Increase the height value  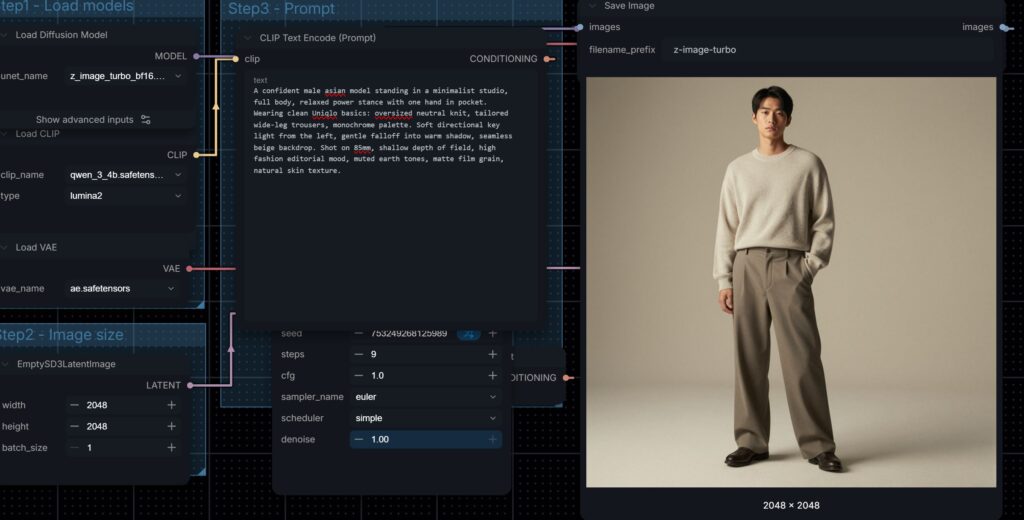point(171,426)
